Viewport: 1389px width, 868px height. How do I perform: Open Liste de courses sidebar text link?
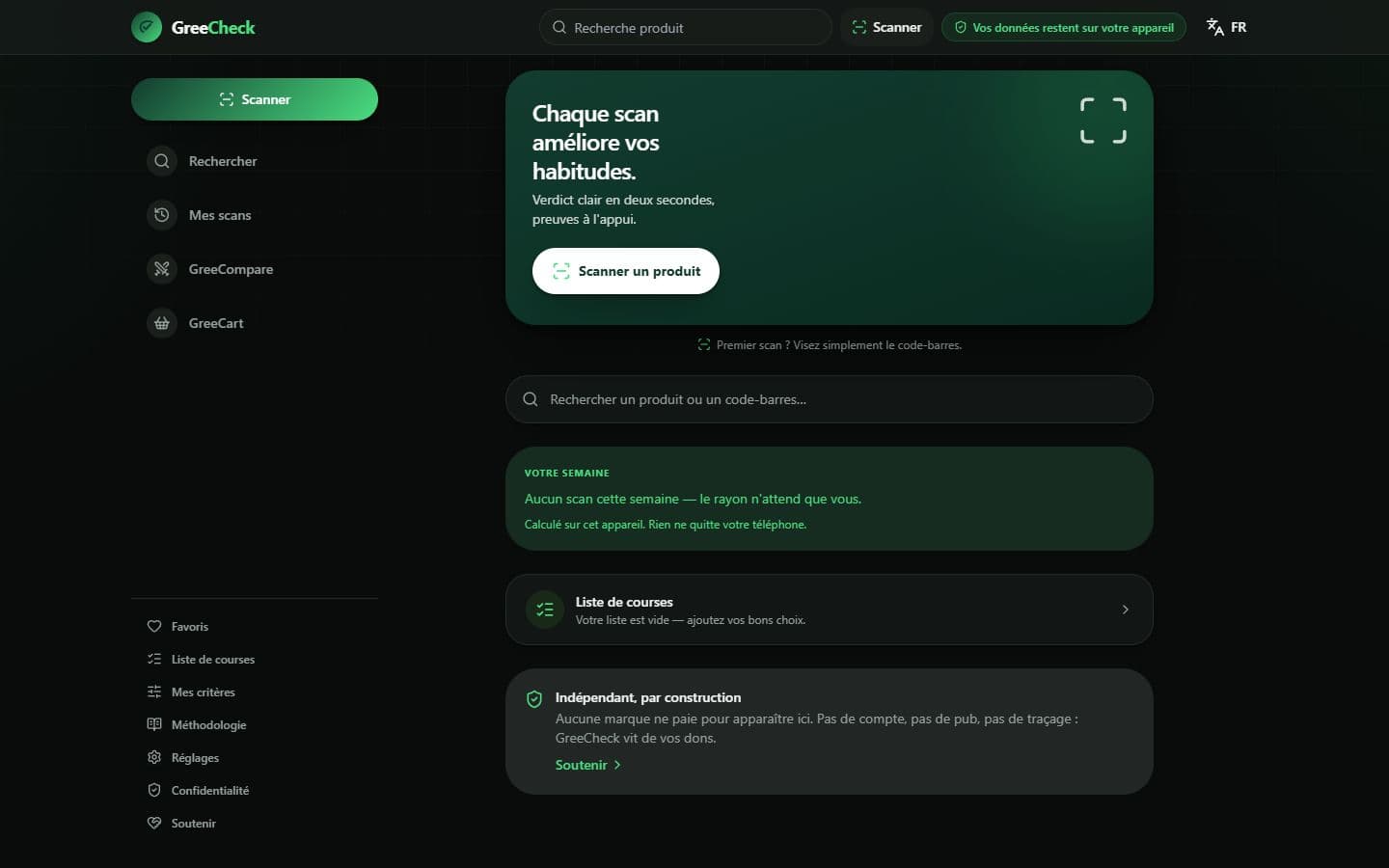pos(213,660)
